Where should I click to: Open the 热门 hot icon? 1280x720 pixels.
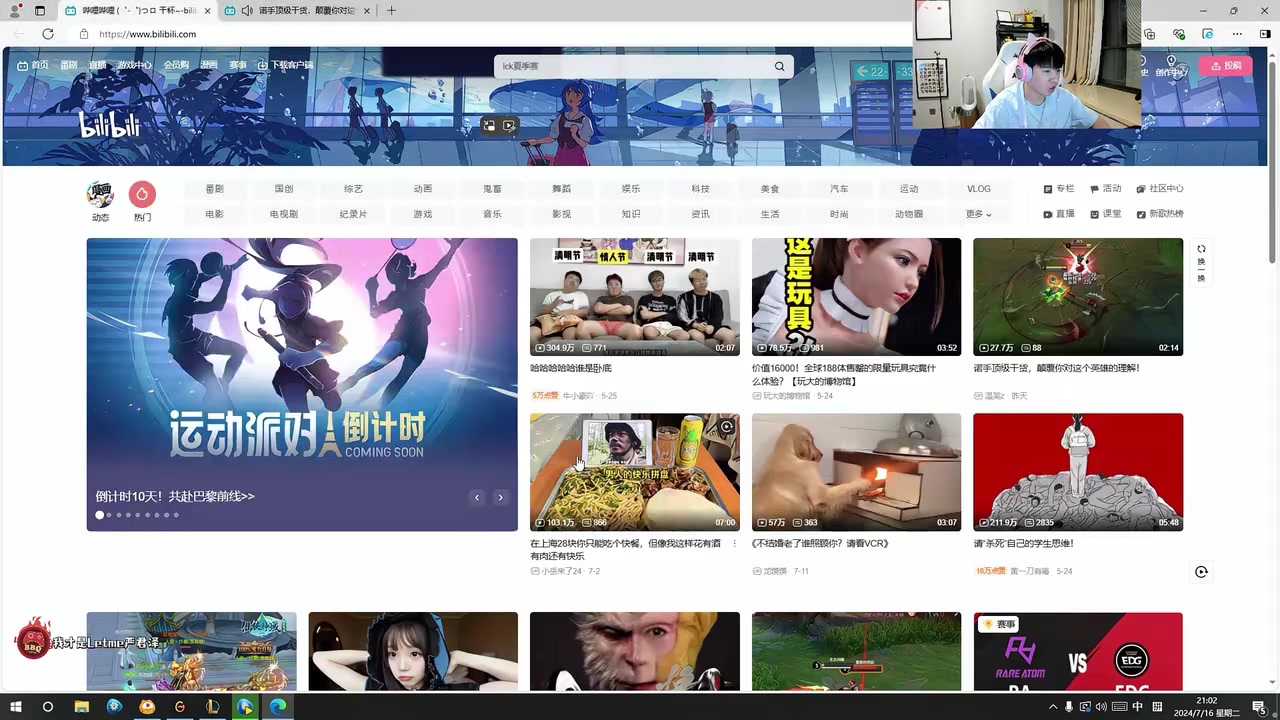point(142,194)
